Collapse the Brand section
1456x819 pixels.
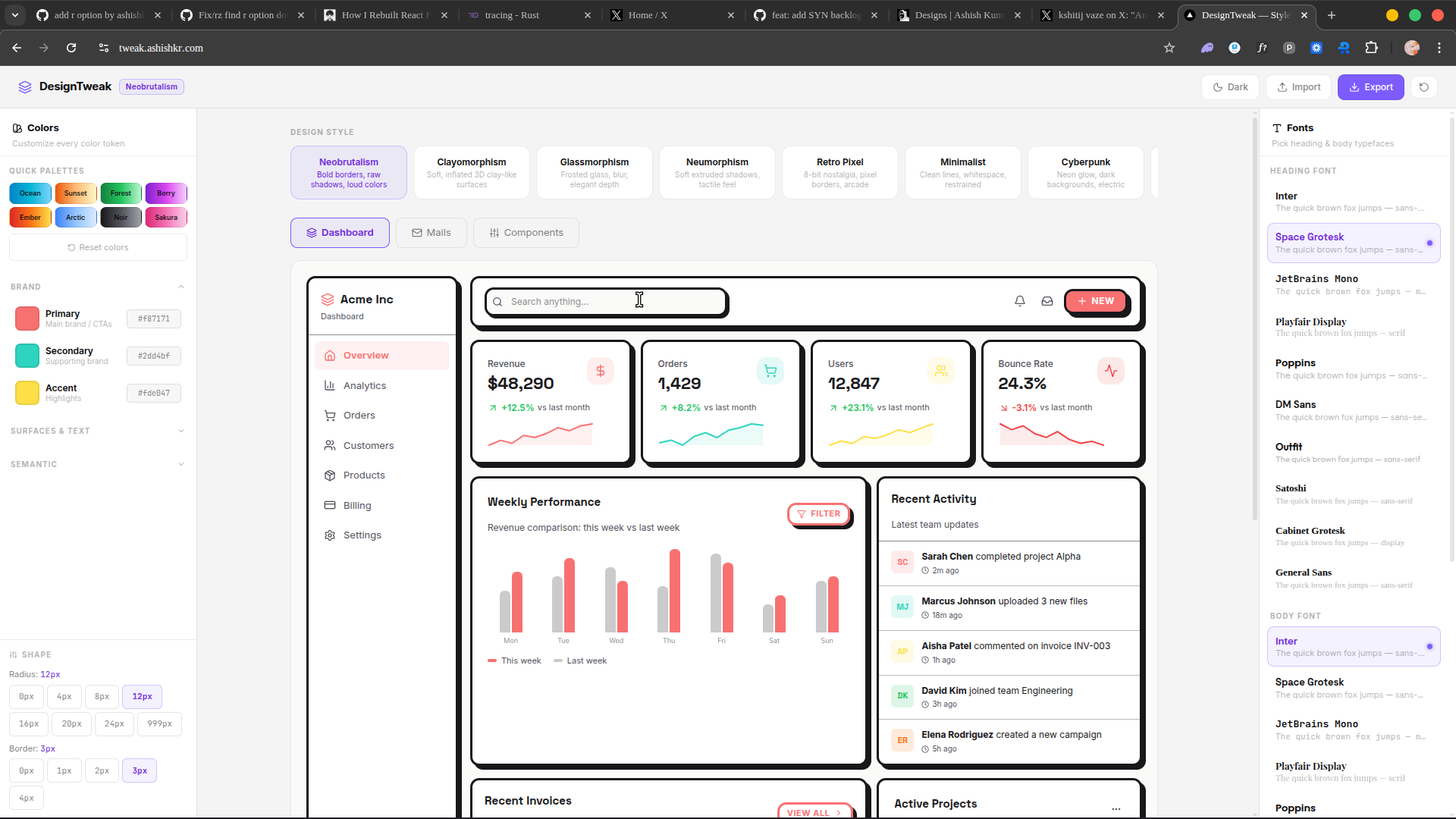pos(181,287)
